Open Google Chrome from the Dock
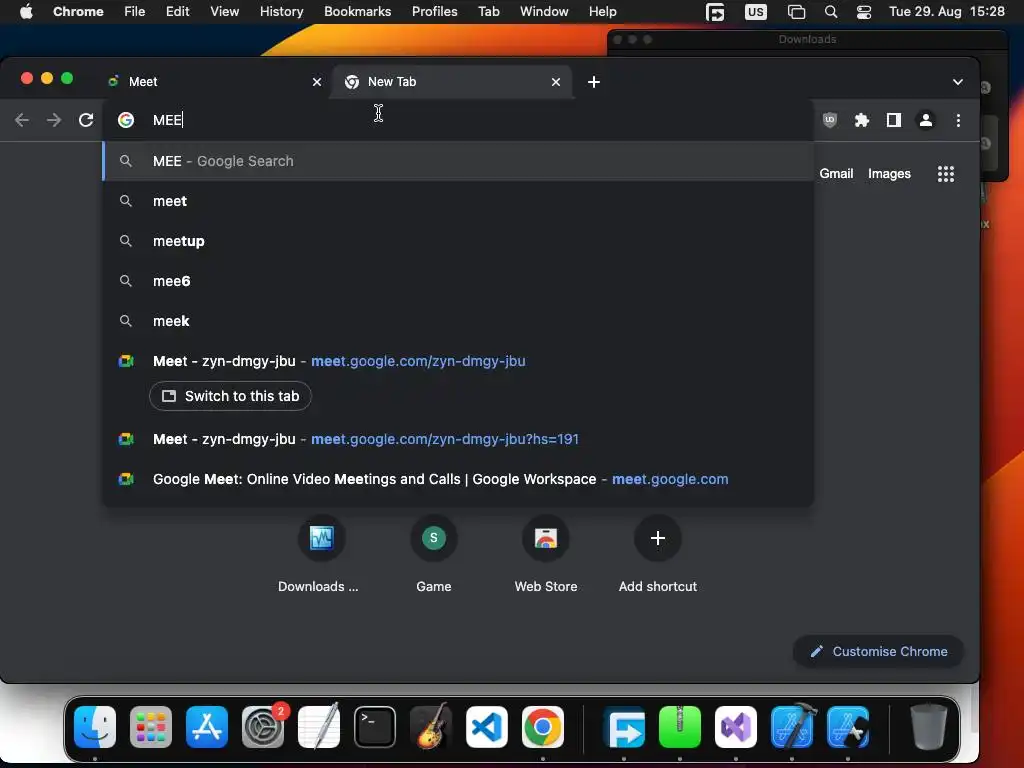Viewport: 1024px width, 768px height. pos(543,727)
